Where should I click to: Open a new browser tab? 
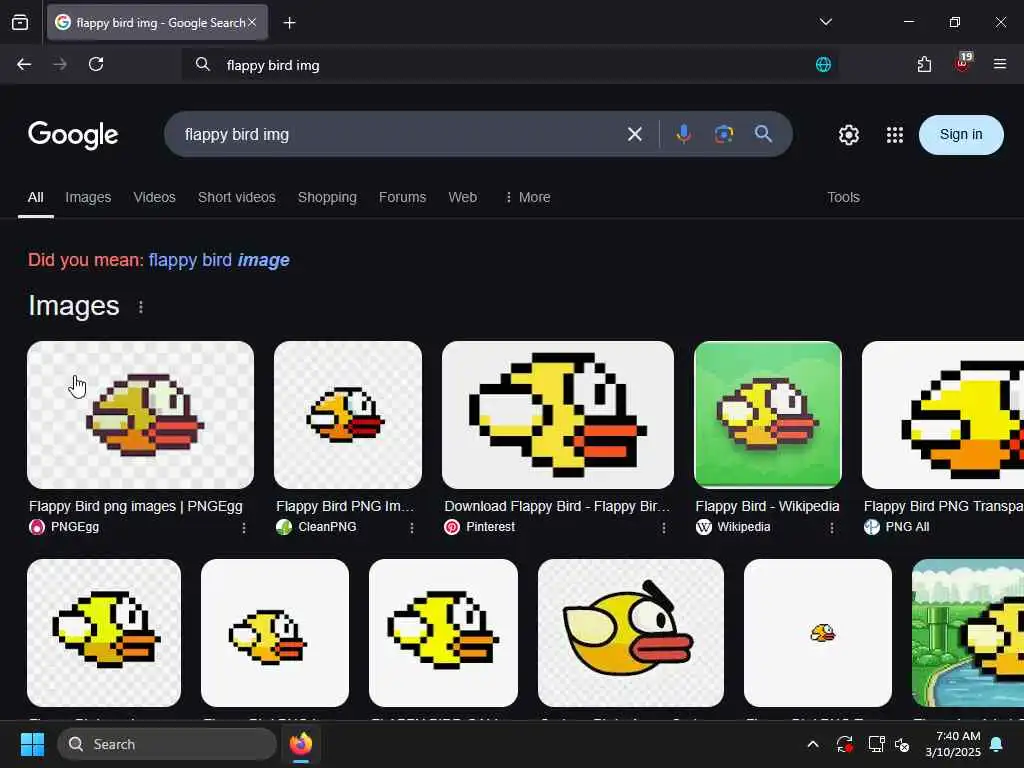pyautogui.click(x=289, y=23)
